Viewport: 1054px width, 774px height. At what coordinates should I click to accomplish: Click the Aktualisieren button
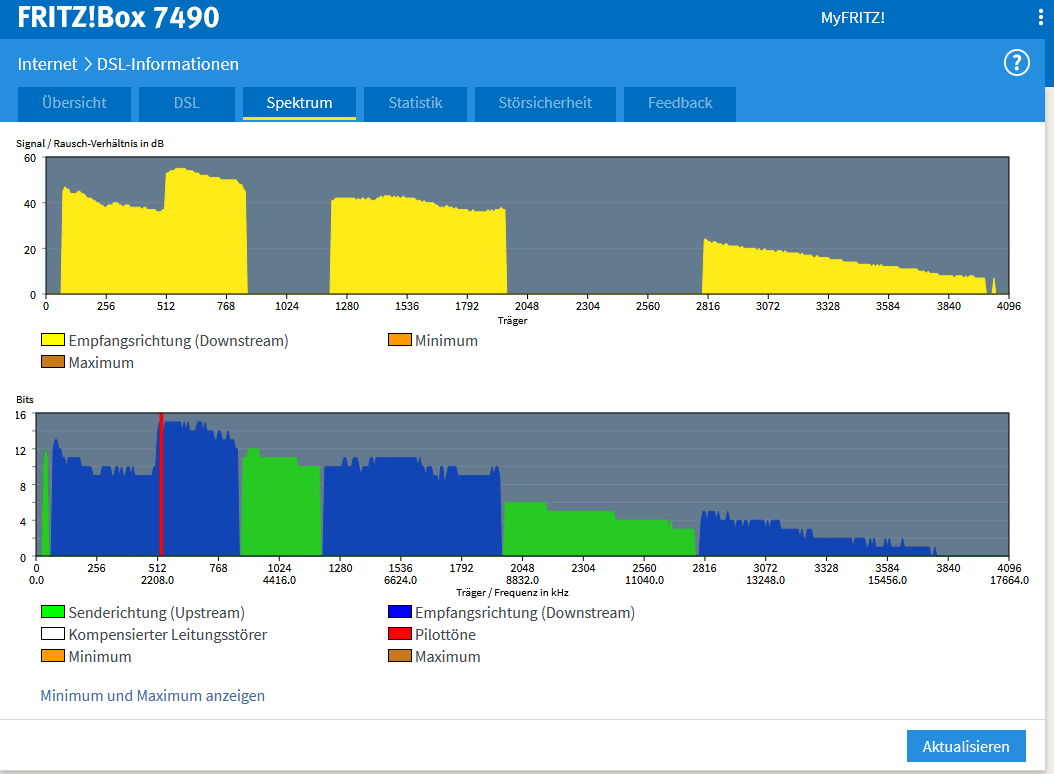pos(966,746)
